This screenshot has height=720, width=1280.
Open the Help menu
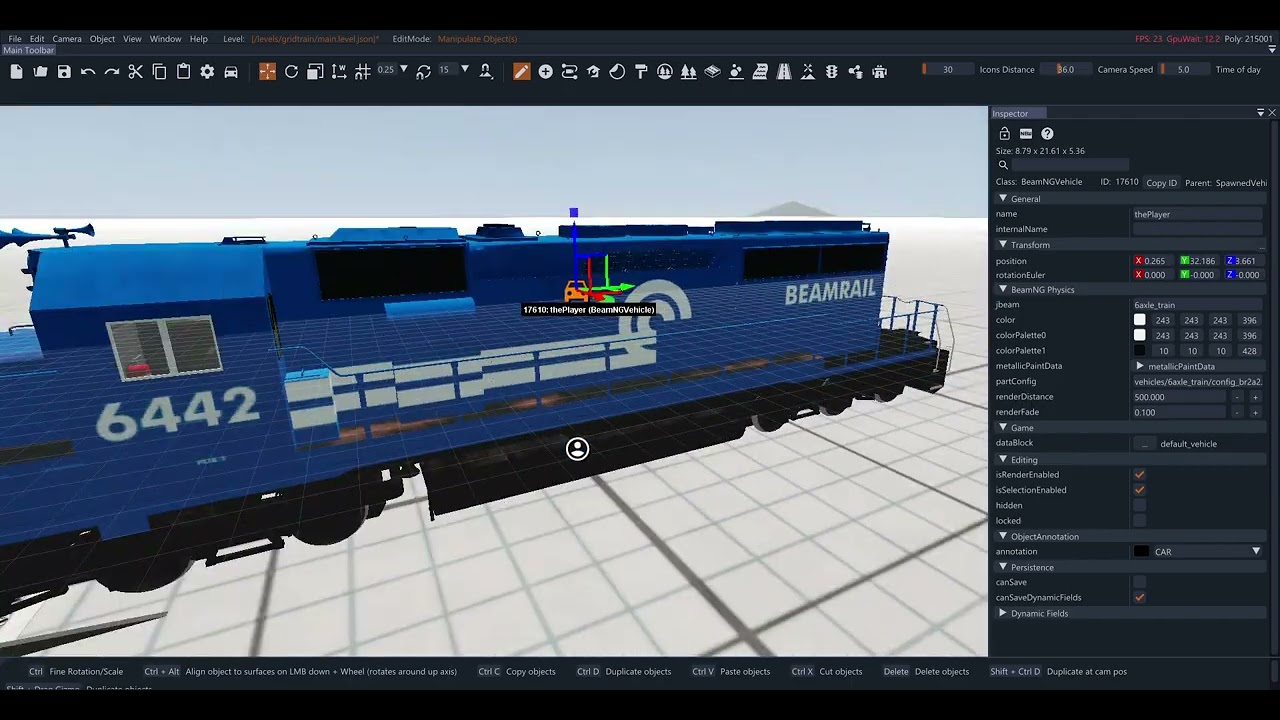[198, 39]
